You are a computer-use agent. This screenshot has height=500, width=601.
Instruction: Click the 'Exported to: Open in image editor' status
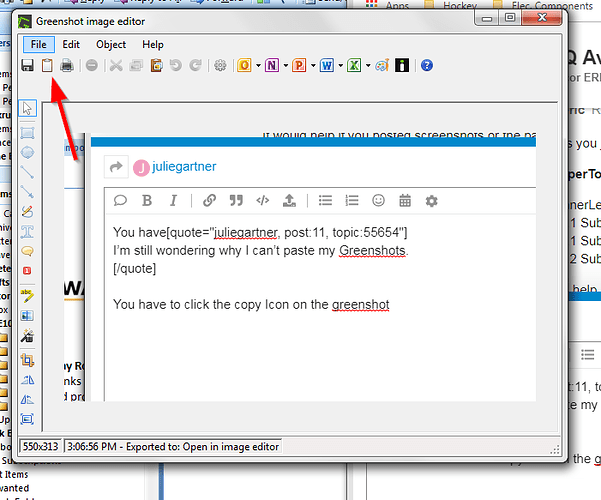[x=173, y=447]
